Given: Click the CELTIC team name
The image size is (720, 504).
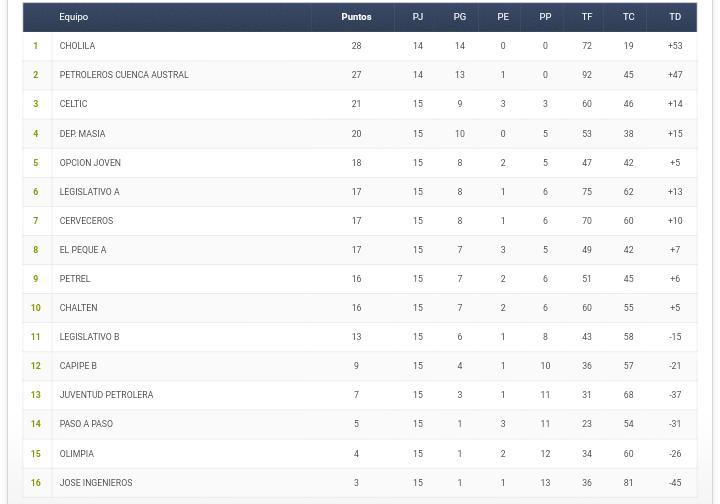Looking at the screenshot, I should coord(73,104).
